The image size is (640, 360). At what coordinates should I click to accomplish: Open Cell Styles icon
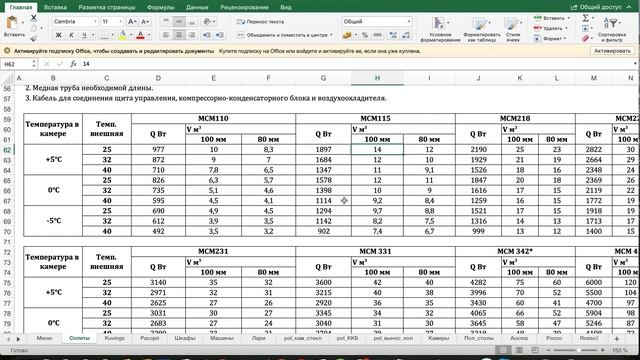(511, 23)
